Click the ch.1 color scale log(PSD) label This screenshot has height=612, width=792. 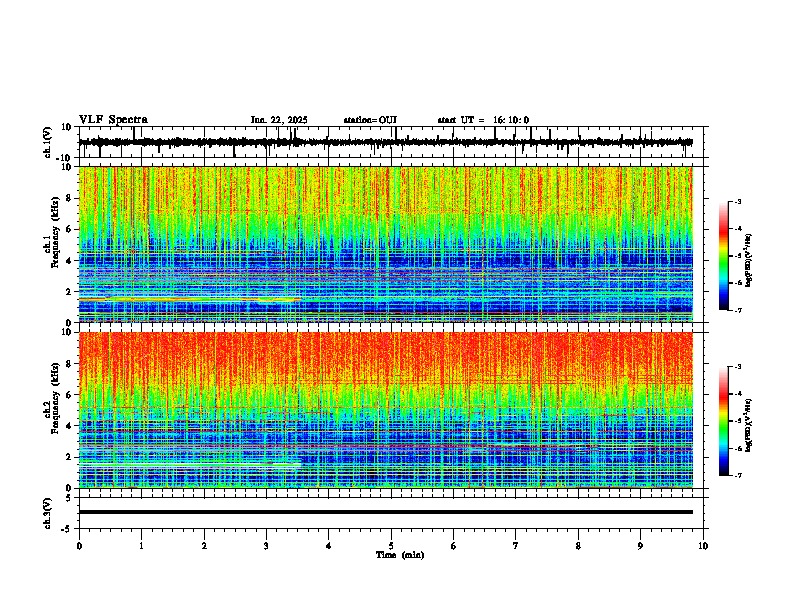(749, 260)
